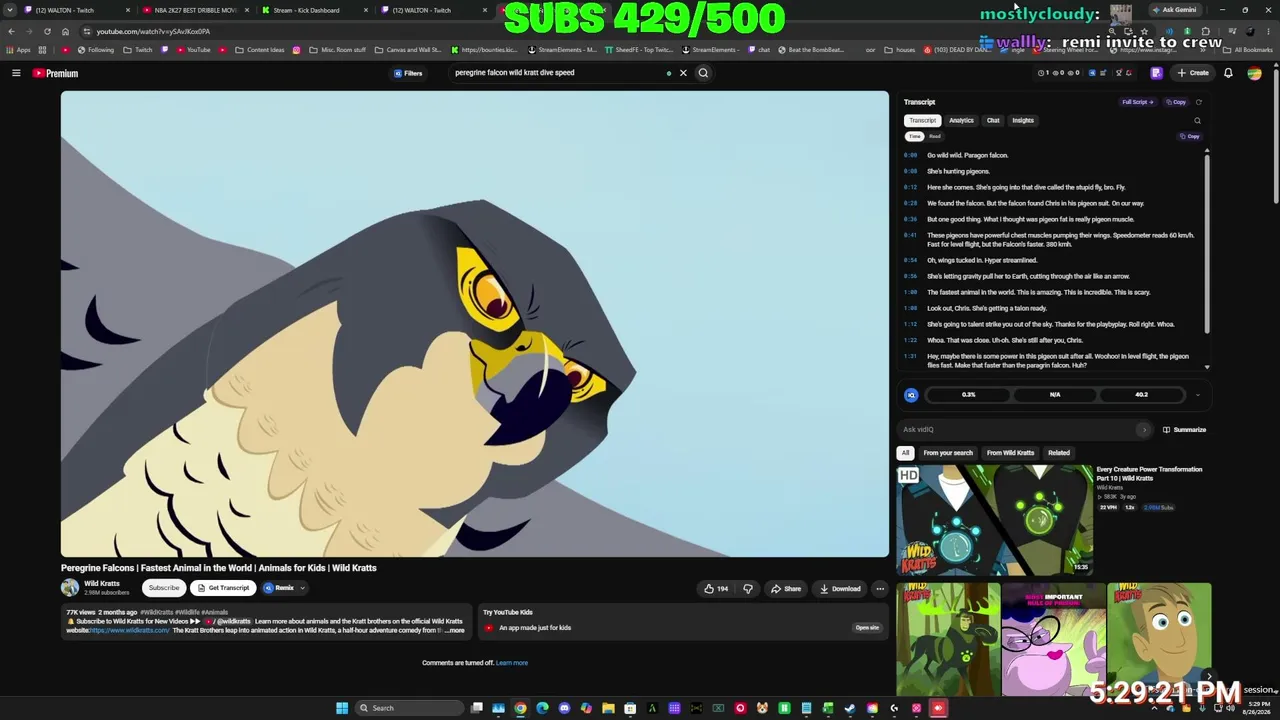Download the video
The width and height of the screenshot is (1280, 720).
[x=840, y=589]
